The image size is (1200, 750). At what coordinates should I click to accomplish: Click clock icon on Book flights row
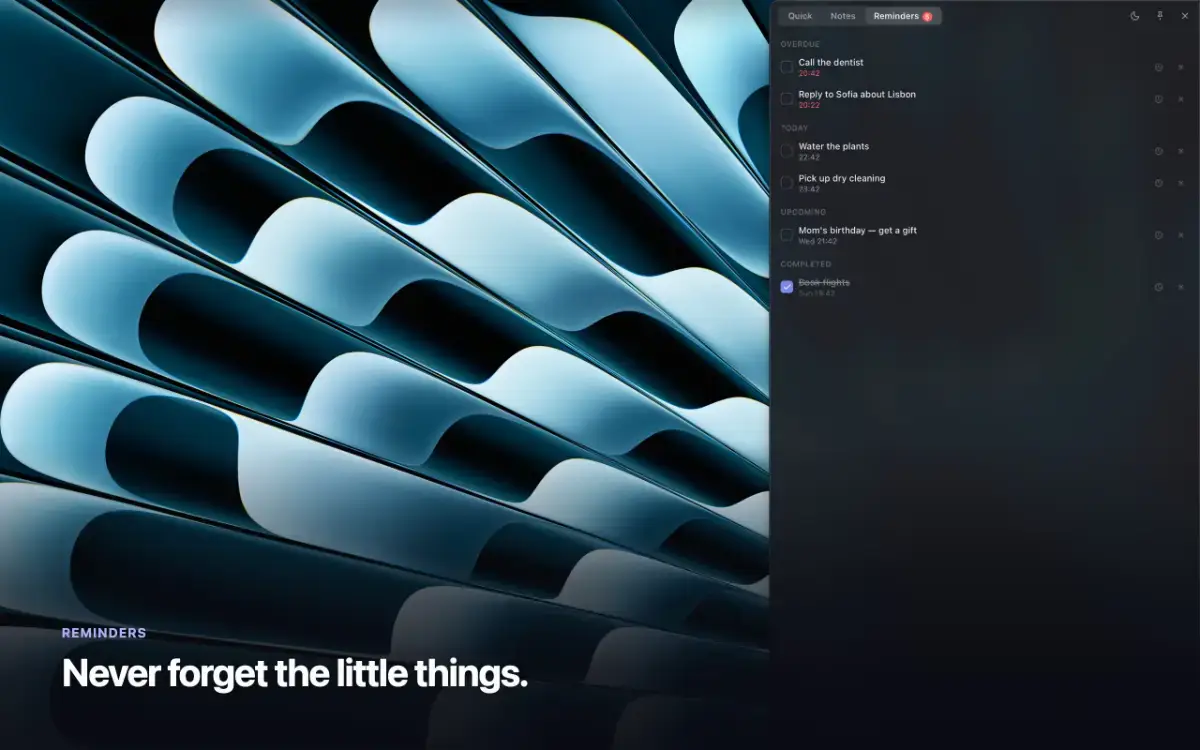1159,287
